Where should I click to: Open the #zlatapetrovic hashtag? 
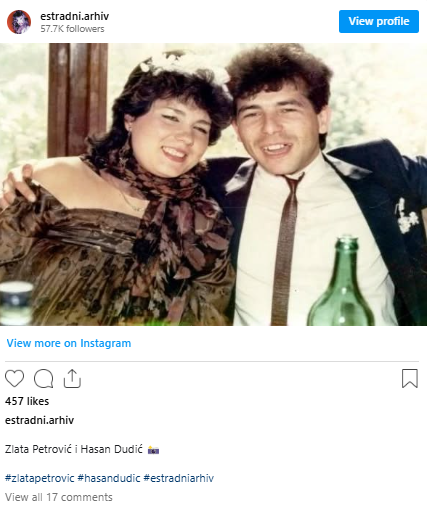(40, 478)
